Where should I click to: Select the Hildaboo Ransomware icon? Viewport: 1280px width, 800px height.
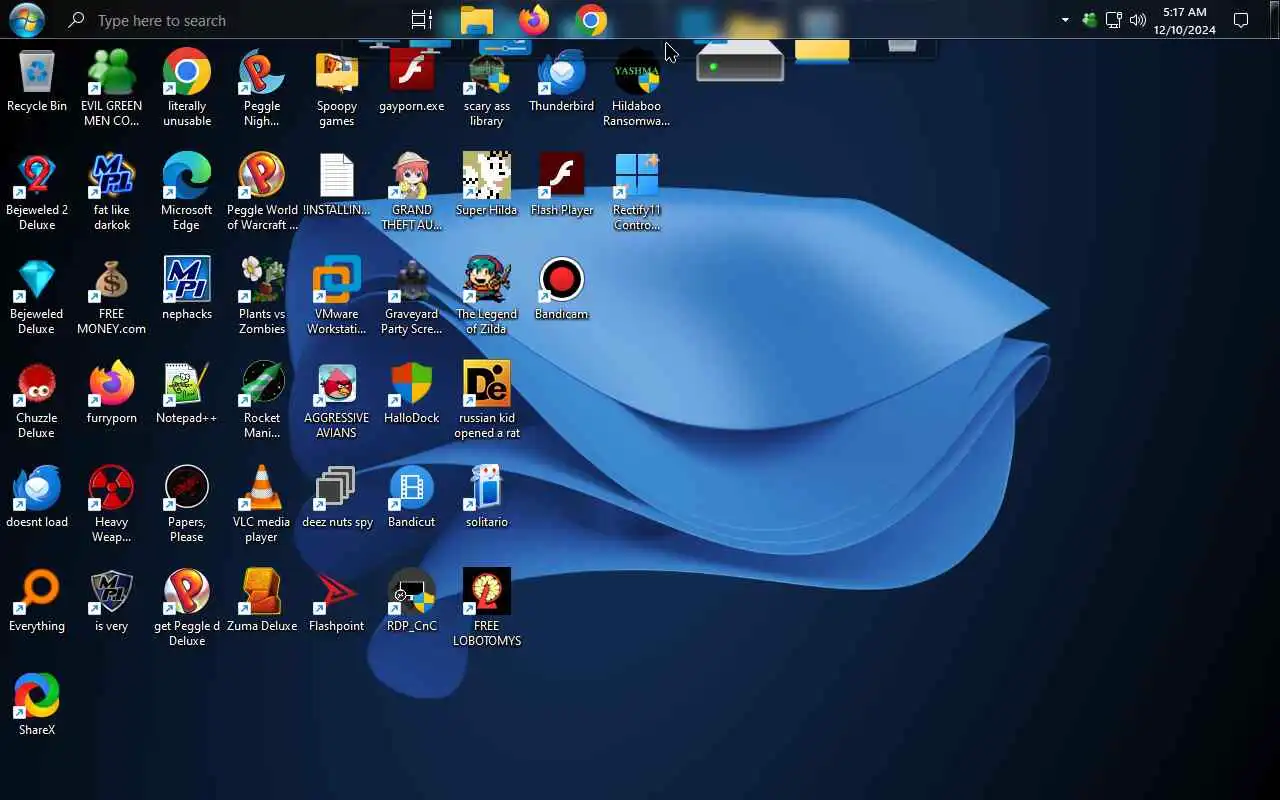click(x=637, y=88)
